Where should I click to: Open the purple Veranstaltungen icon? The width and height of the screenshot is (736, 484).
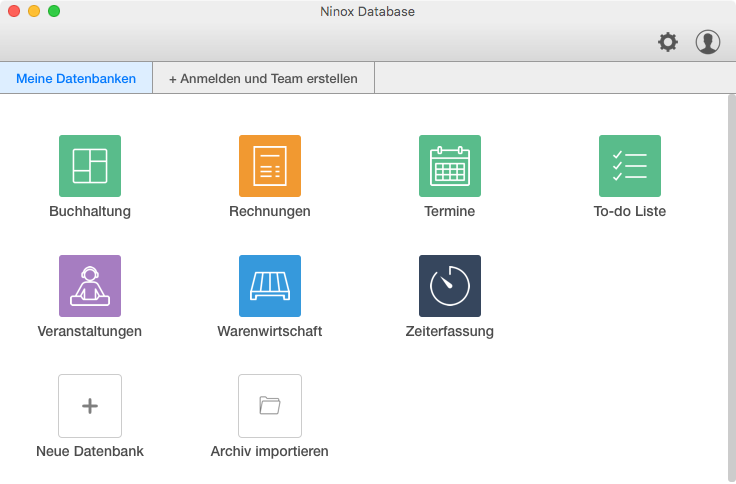pyautogui.click(x=90, y=286)
